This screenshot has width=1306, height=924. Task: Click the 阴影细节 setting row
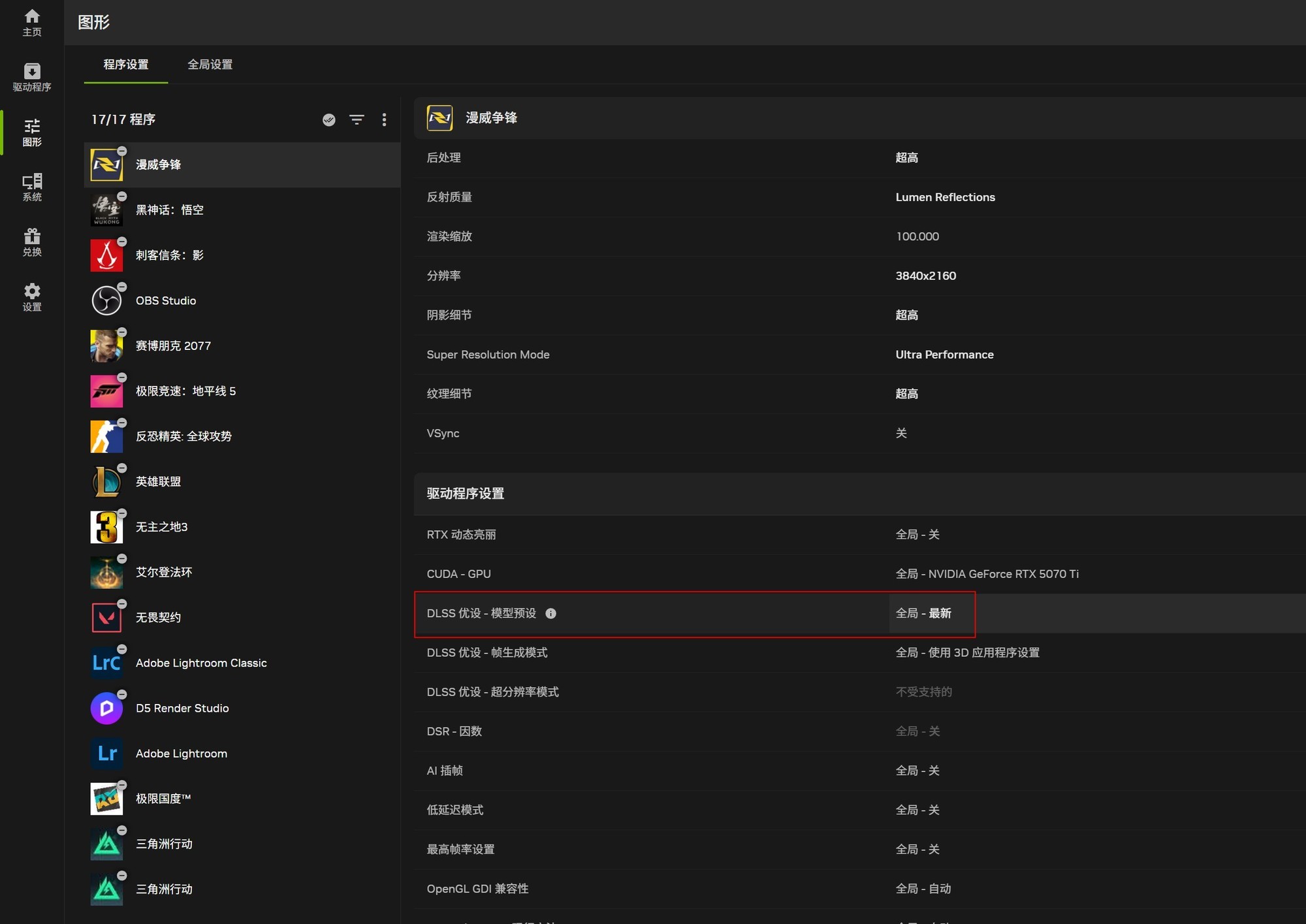[x=859, y=315]
